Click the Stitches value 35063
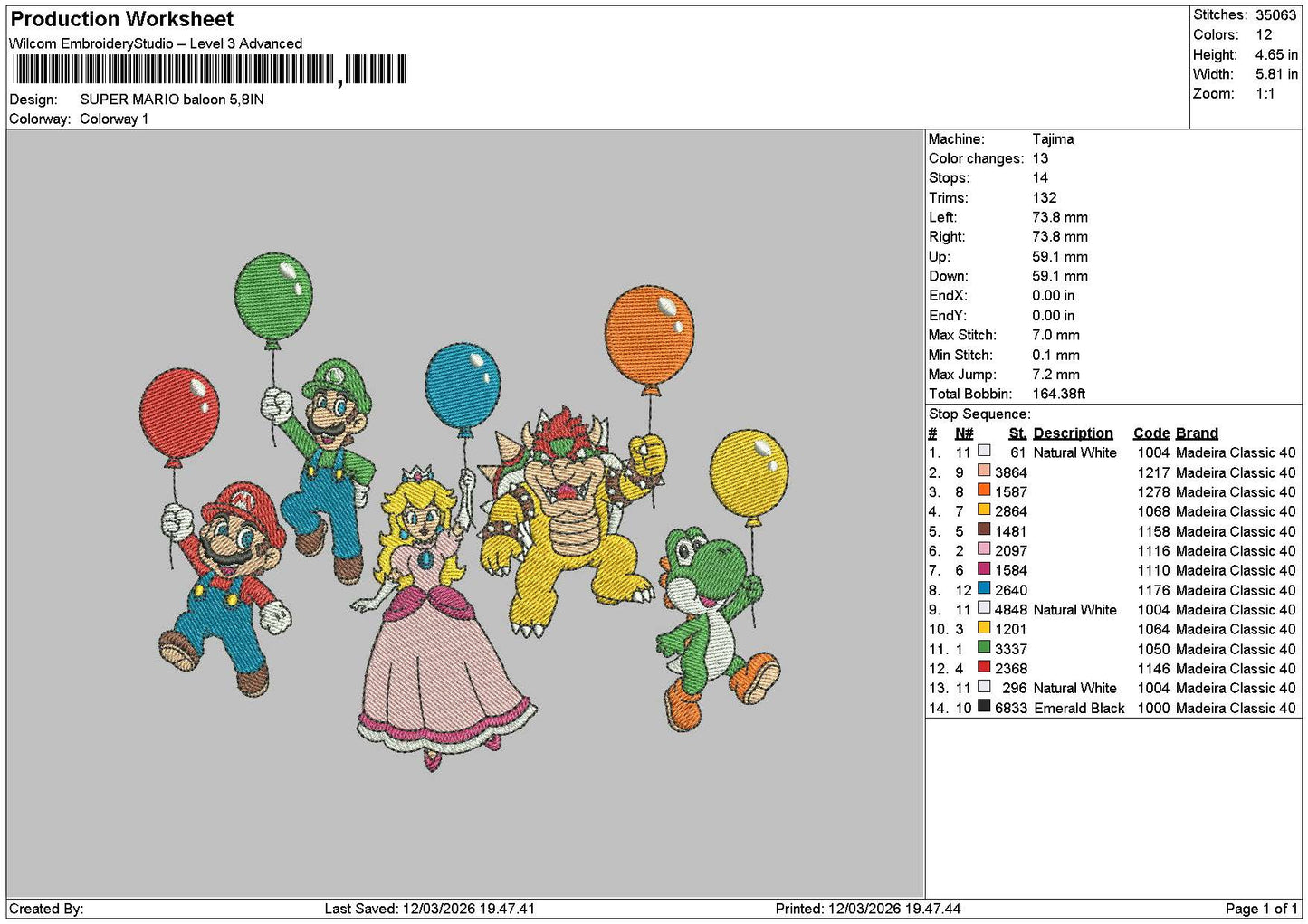The width and height of the screenshot is (1308, 924). 1276,14
